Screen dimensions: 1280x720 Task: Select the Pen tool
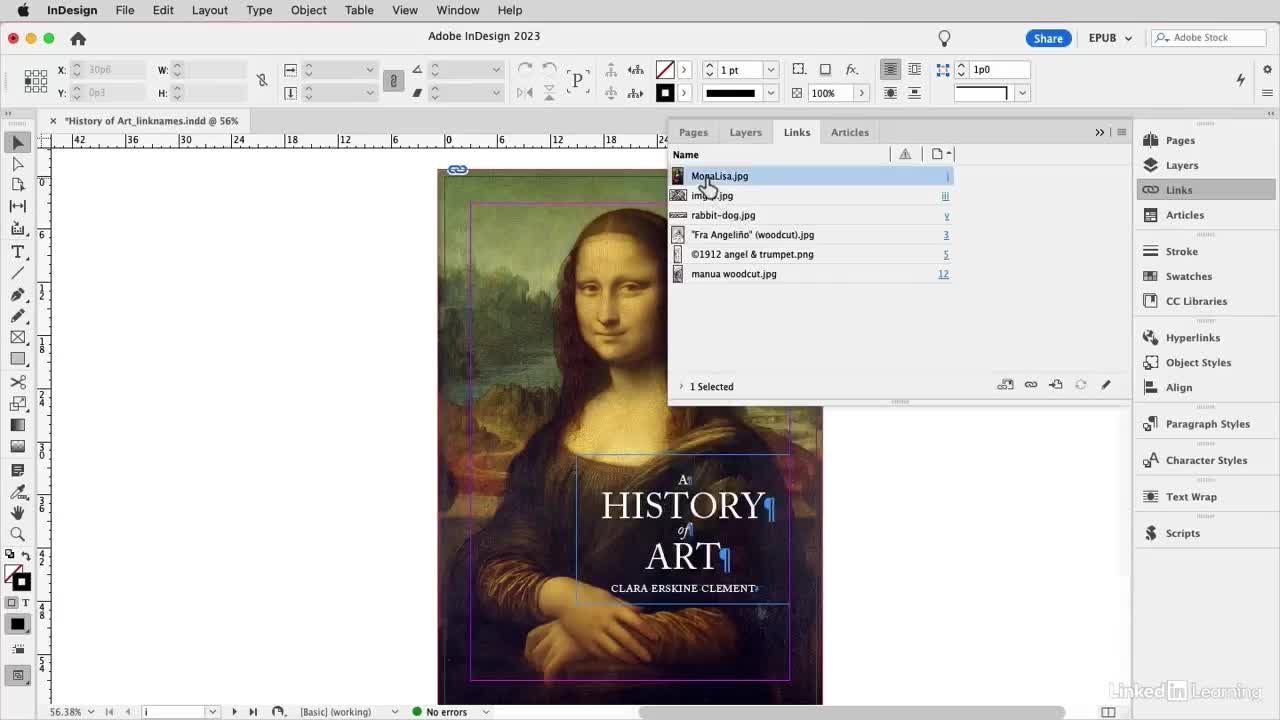click(18, 295)
